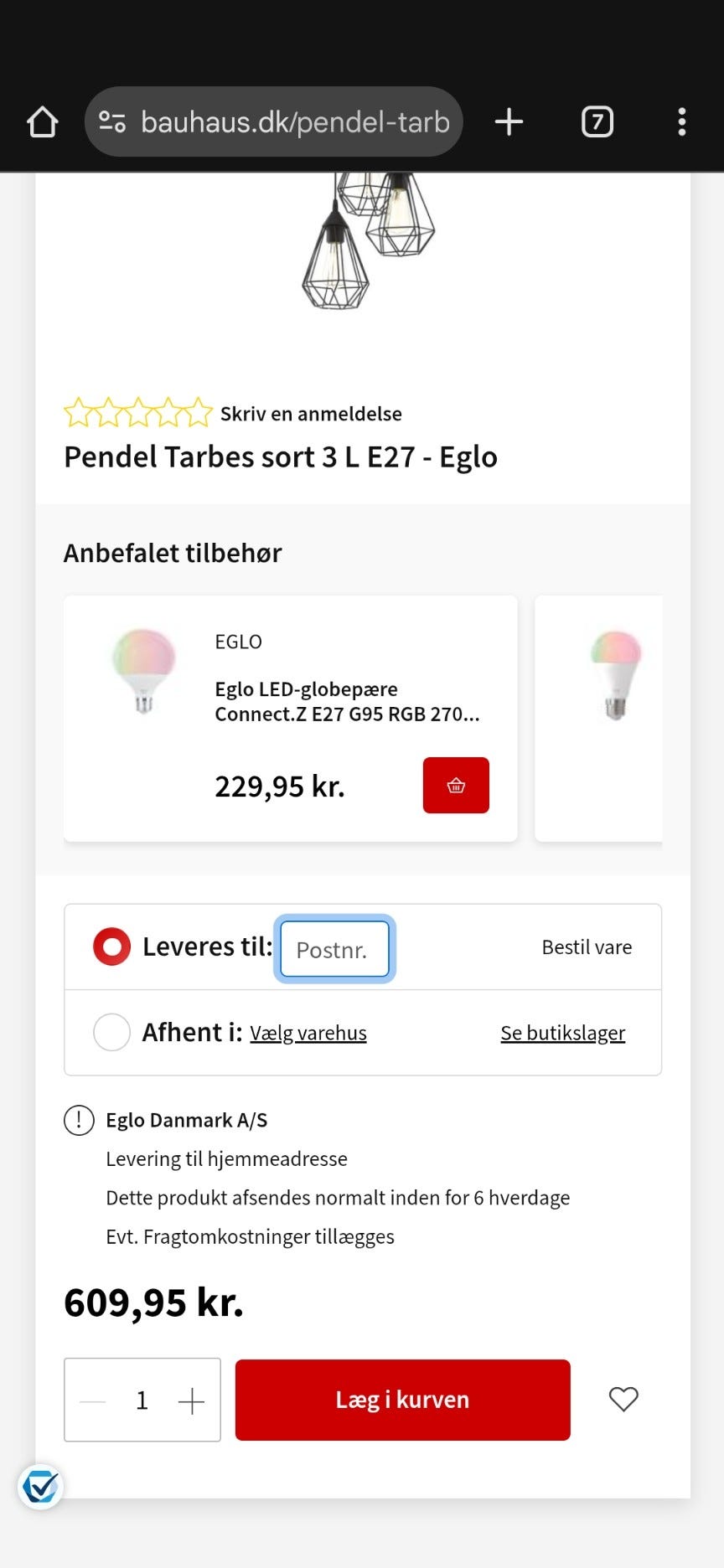
Task: Add product to wishlist with heart icon
Action: 623,1399
